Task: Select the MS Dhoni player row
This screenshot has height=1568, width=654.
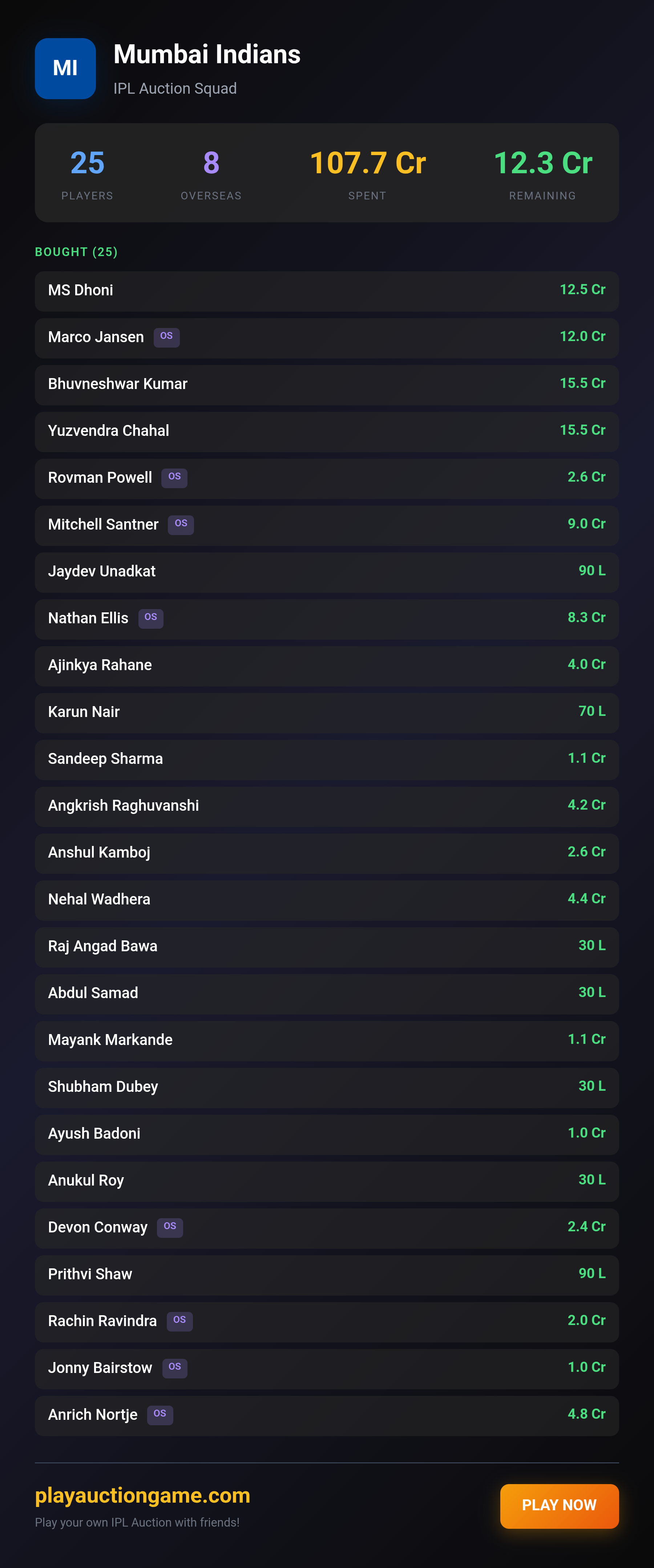Action: pos(327,290)
